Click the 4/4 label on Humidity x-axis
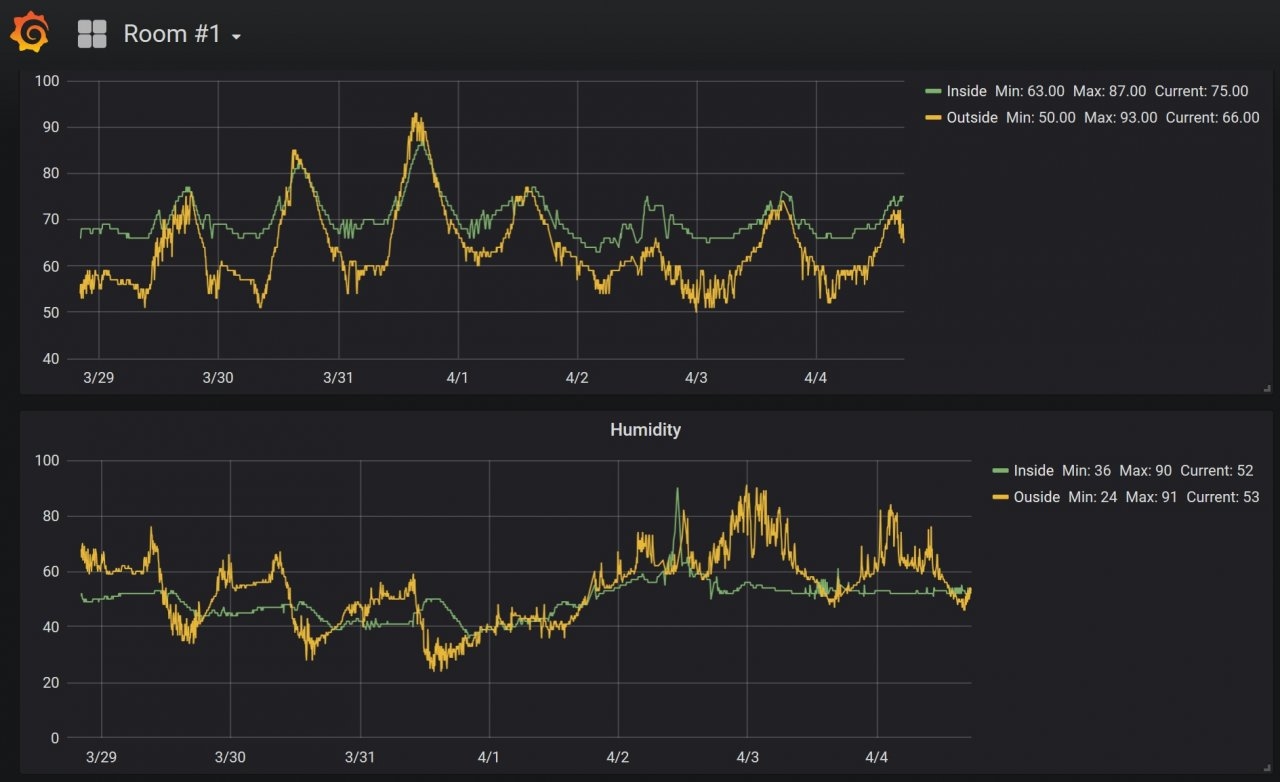 876,757
